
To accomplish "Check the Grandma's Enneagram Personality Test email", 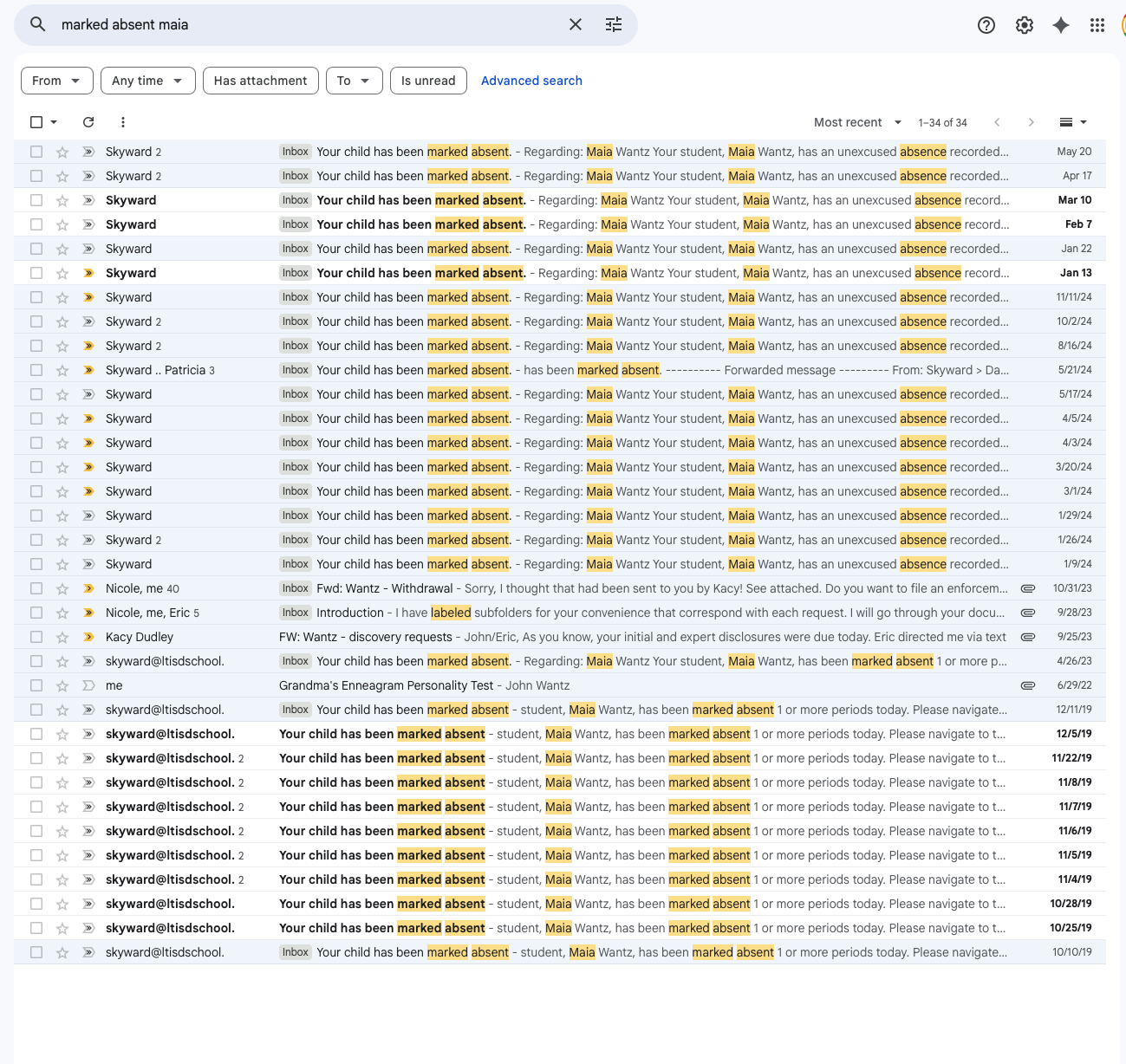I will click(36, 685).
